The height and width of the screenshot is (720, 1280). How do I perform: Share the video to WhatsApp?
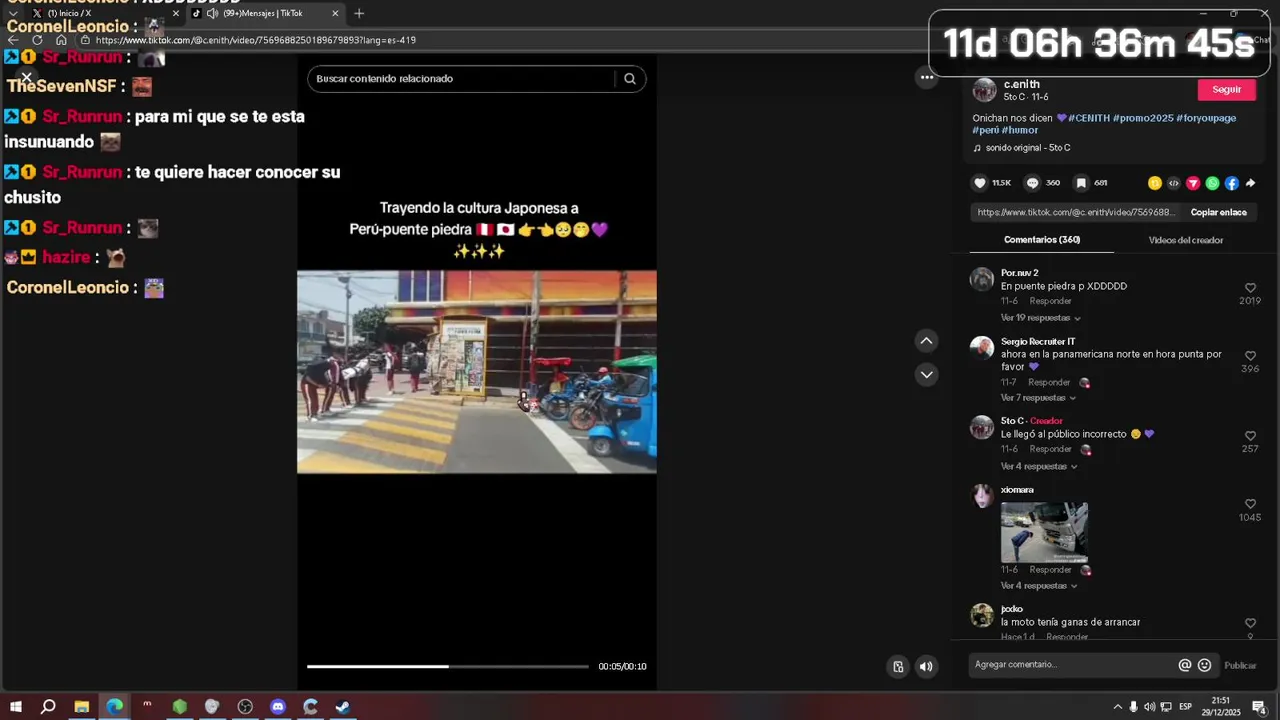click(1212, 183)
